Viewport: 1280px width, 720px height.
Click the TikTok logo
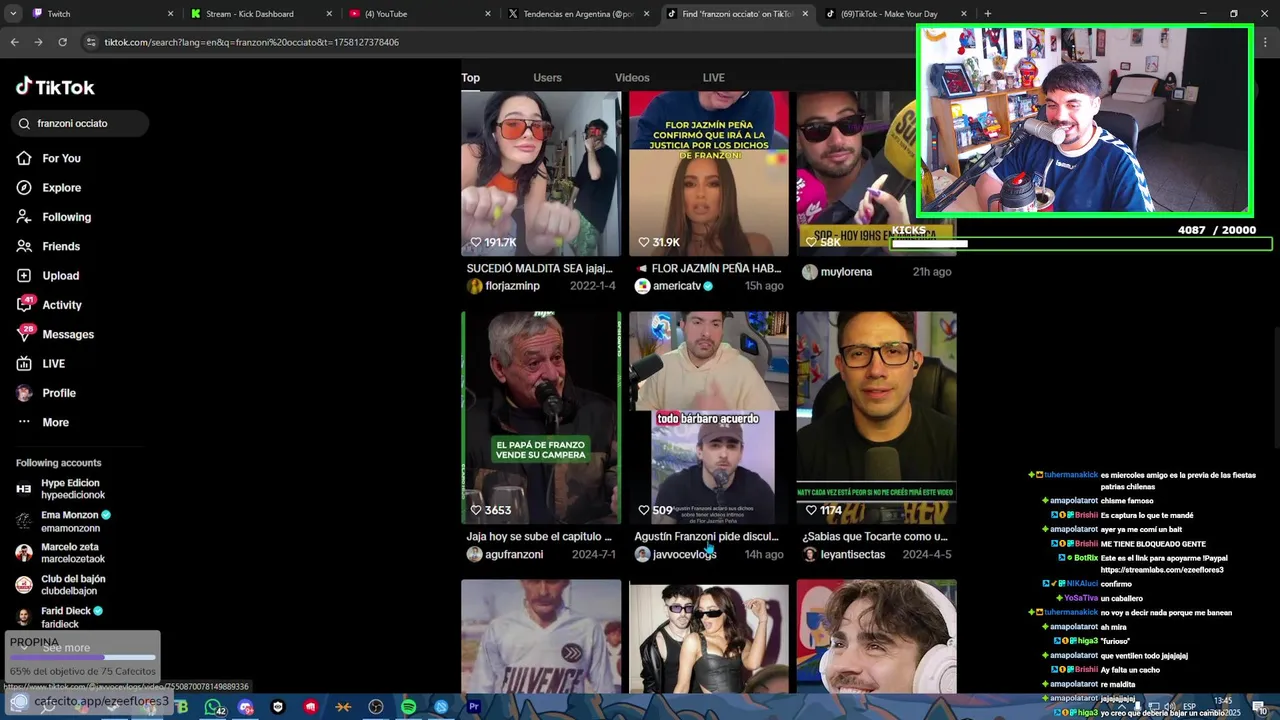click(x=55, y=87)
